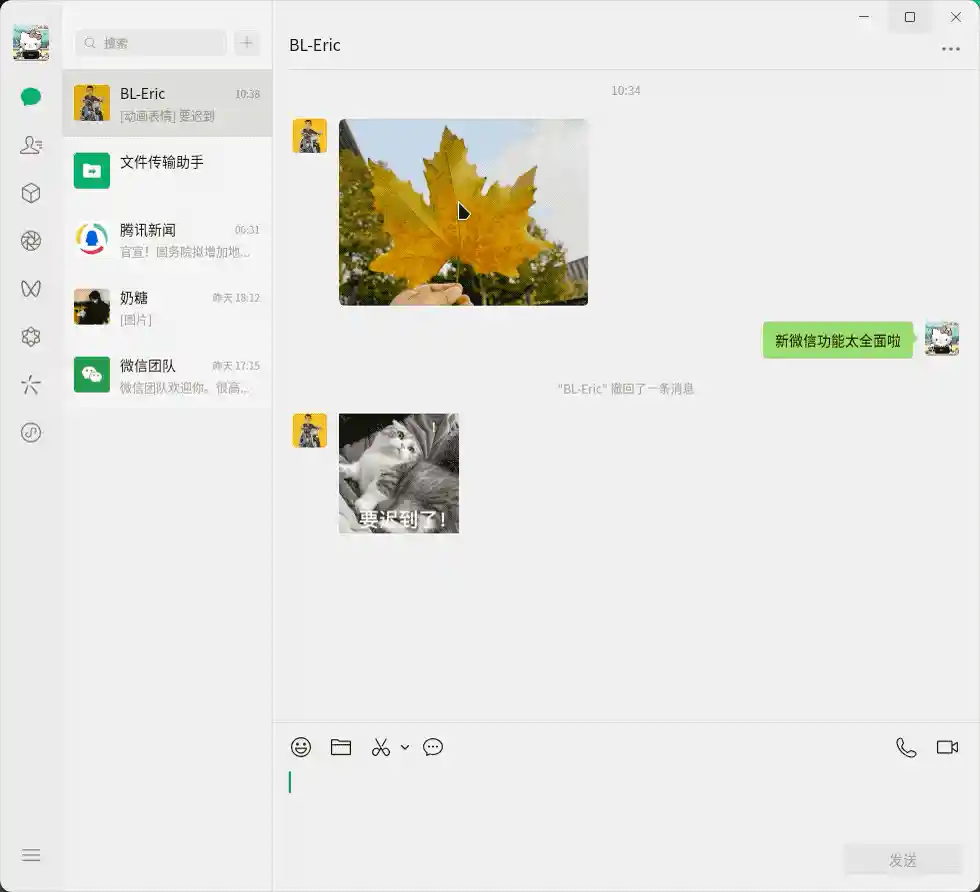Open the BL-Eric conversation
Viewport: 980px width, 892px height.
click(167, 104)
